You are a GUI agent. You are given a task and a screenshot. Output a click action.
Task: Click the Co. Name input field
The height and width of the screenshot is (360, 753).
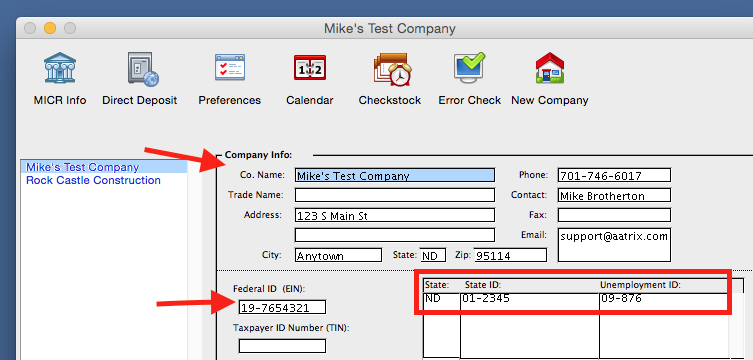point(395,175)
